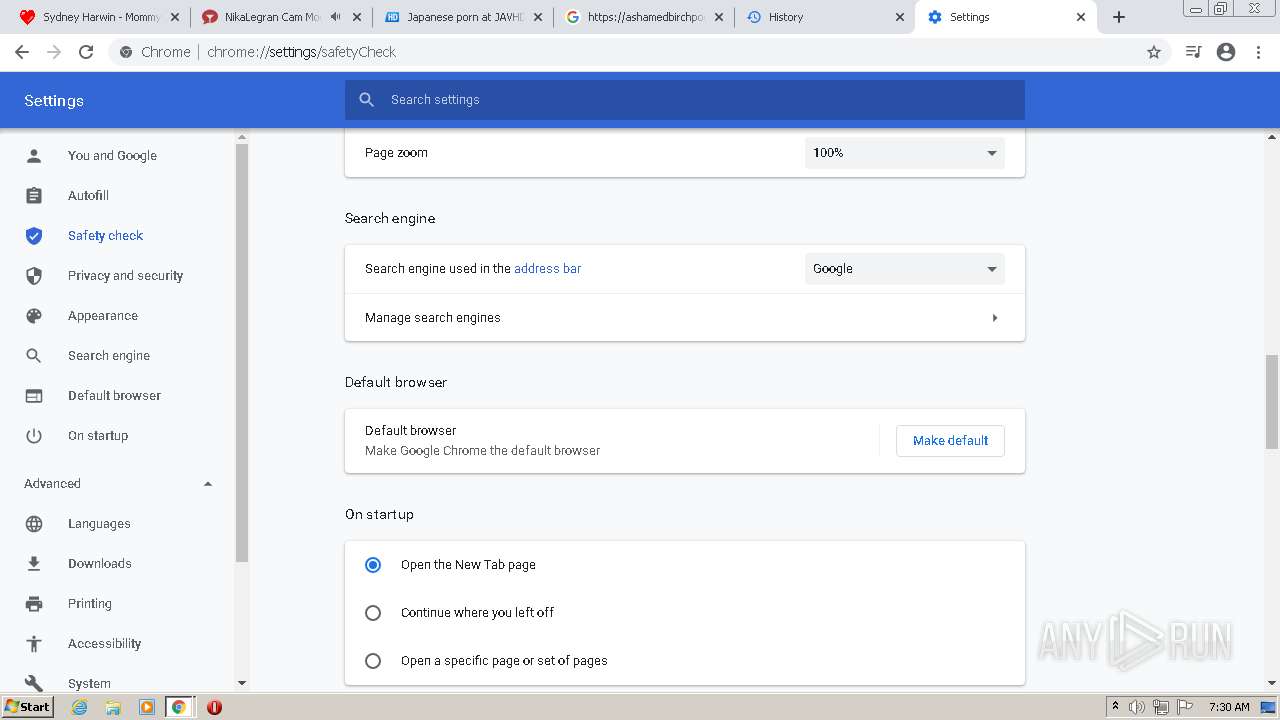The height and width of the screenshot is (720, 1280).
Task: Click the System wrench icon
Action: pos(34,684)
